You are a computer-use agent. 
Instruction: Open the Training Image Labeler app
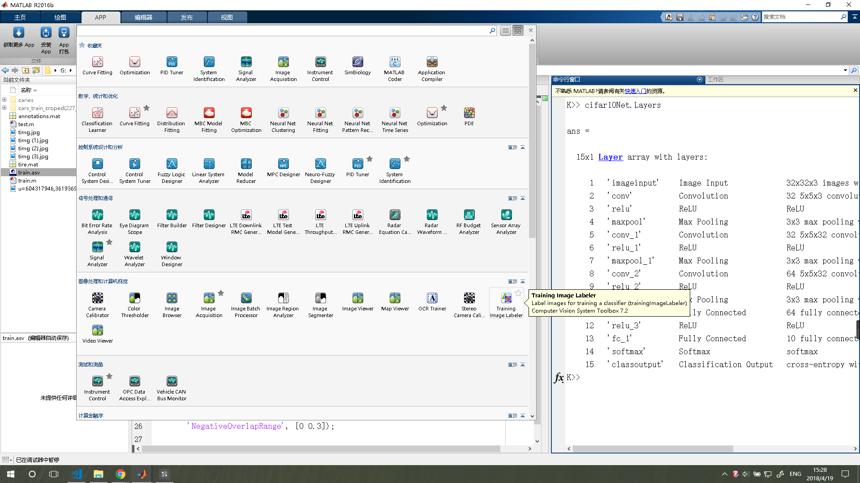click(x=506, y=304)
